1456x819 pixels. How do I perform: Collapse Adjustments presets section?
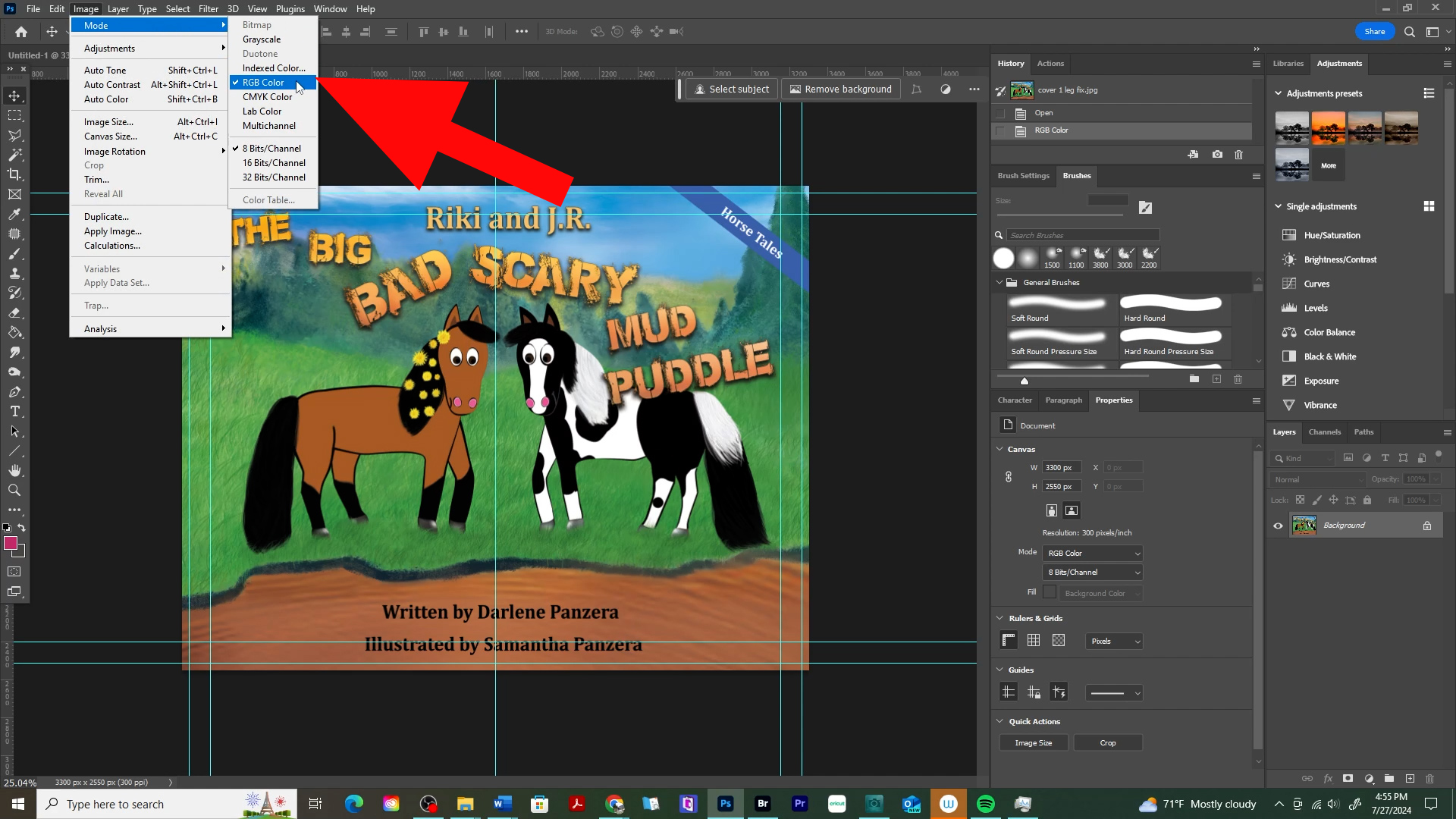click(1279, 93)
